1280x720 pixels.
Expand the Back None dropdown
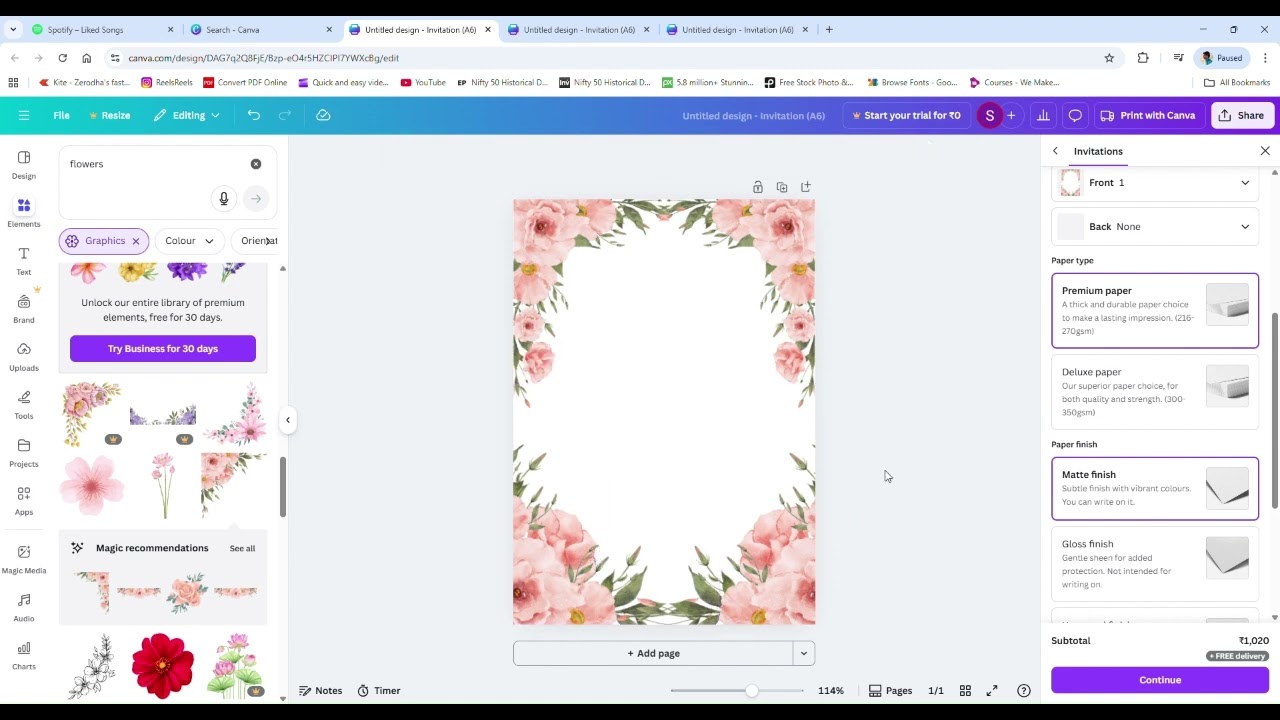tap(1155, 227)
